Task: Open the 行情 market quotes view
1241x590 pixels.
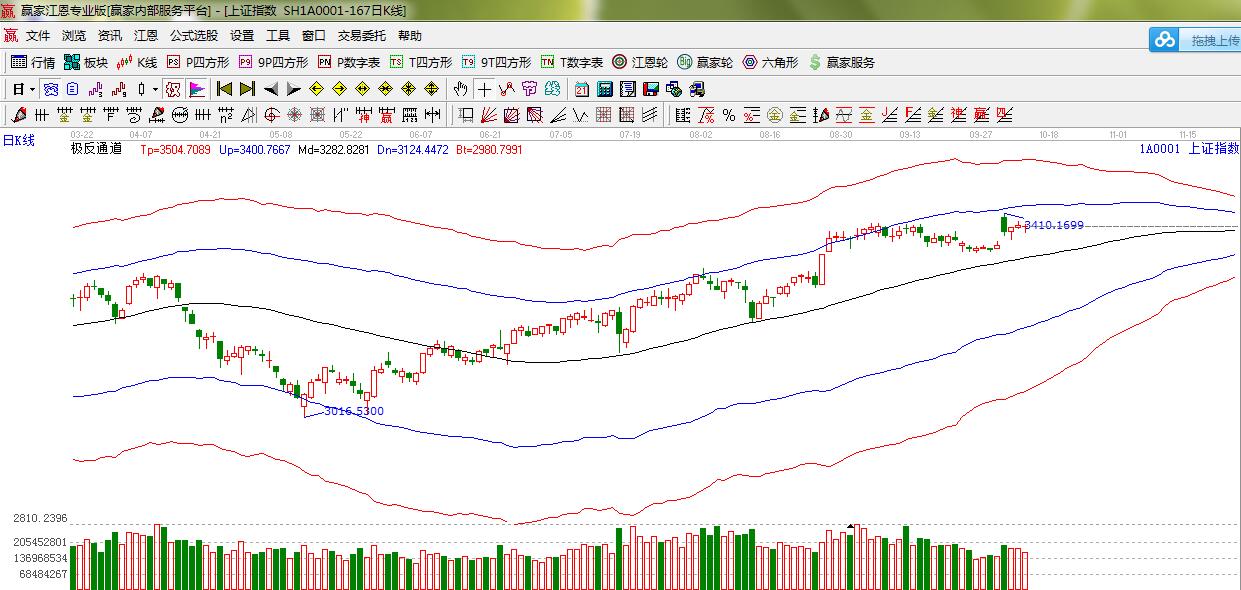Action: click(33, 62)
